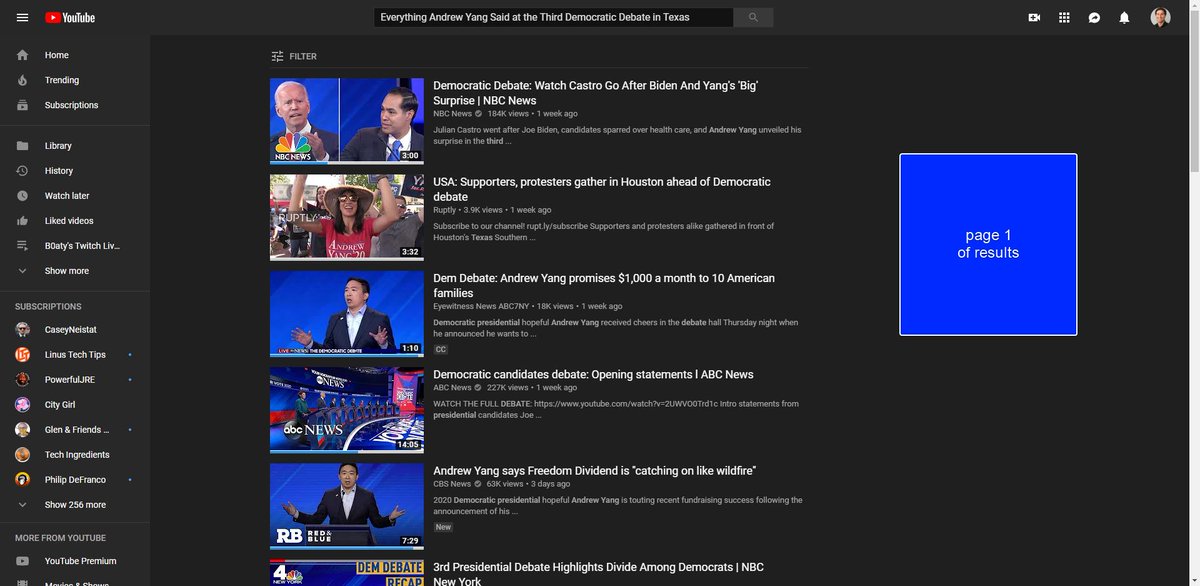Click the search magnifier button
Screen dimensions: 1200x586
[753, 17]
